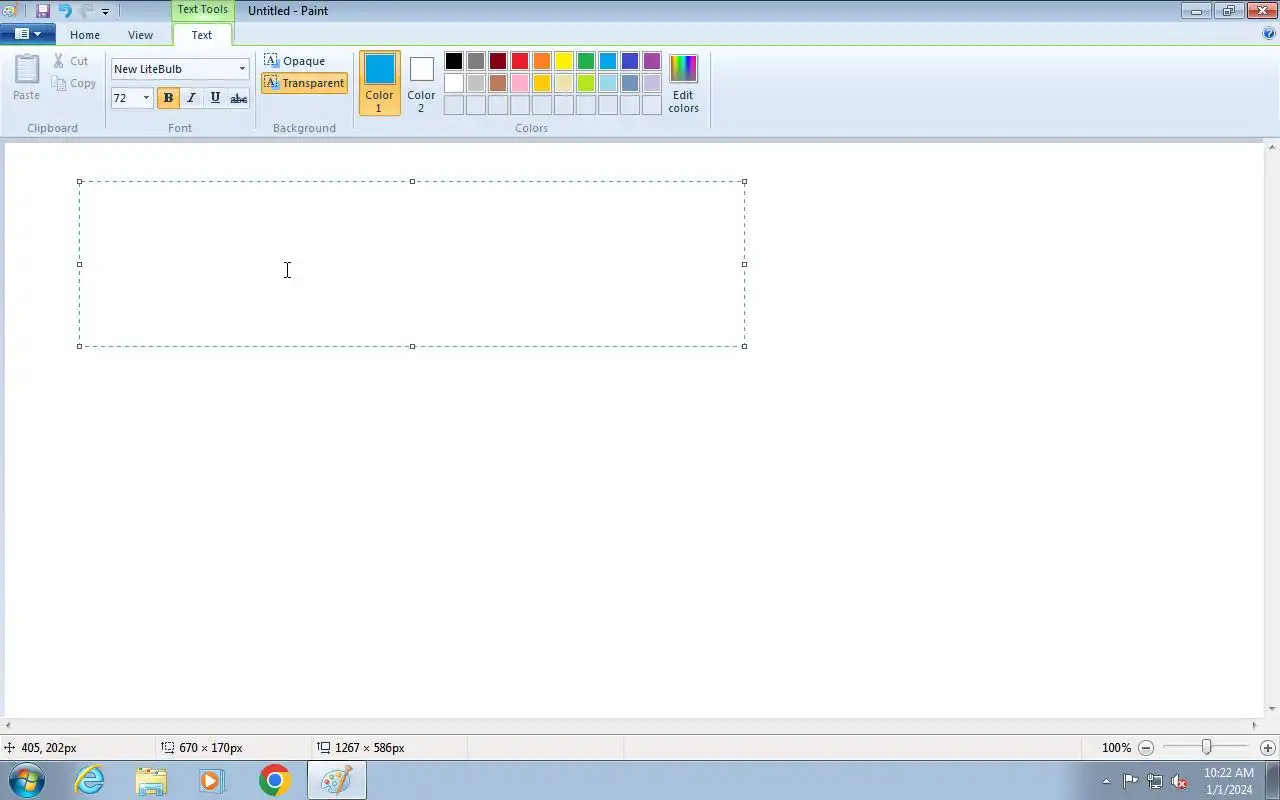Click inside the text box on canvas
This screenshot has height=800, width=1280.
(412, 264)
